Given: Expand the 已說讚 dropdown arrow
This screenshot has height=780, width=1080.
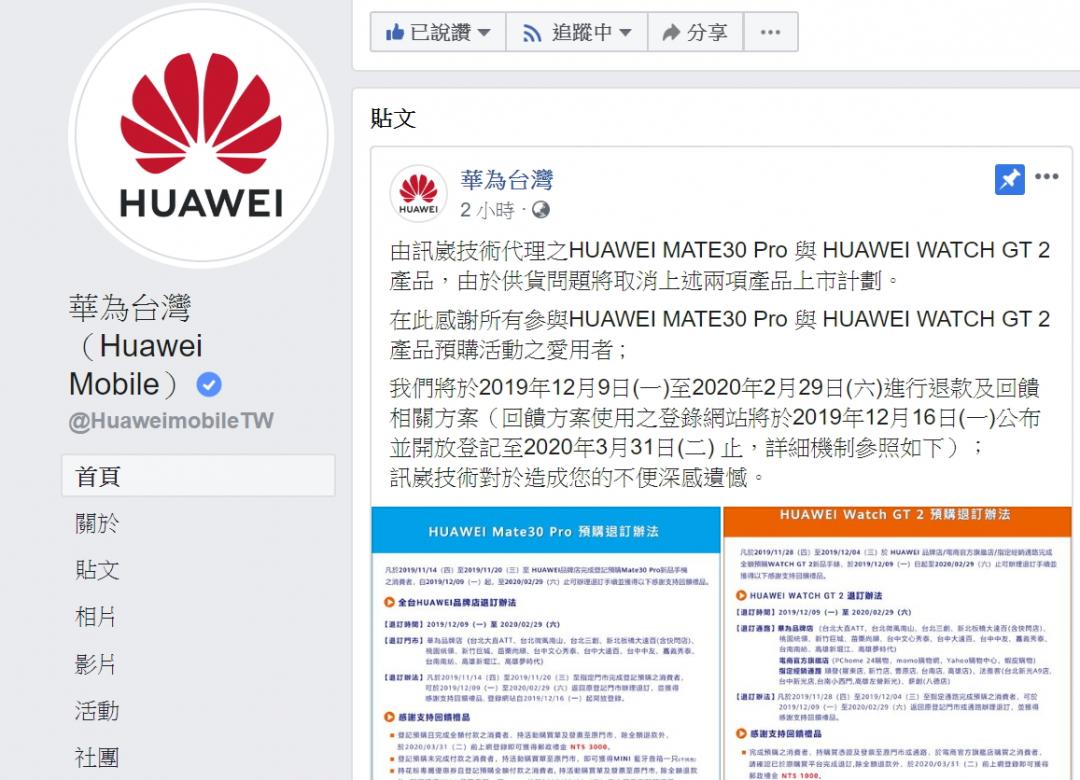Looking at the screenshot, I should coord(484,32).
